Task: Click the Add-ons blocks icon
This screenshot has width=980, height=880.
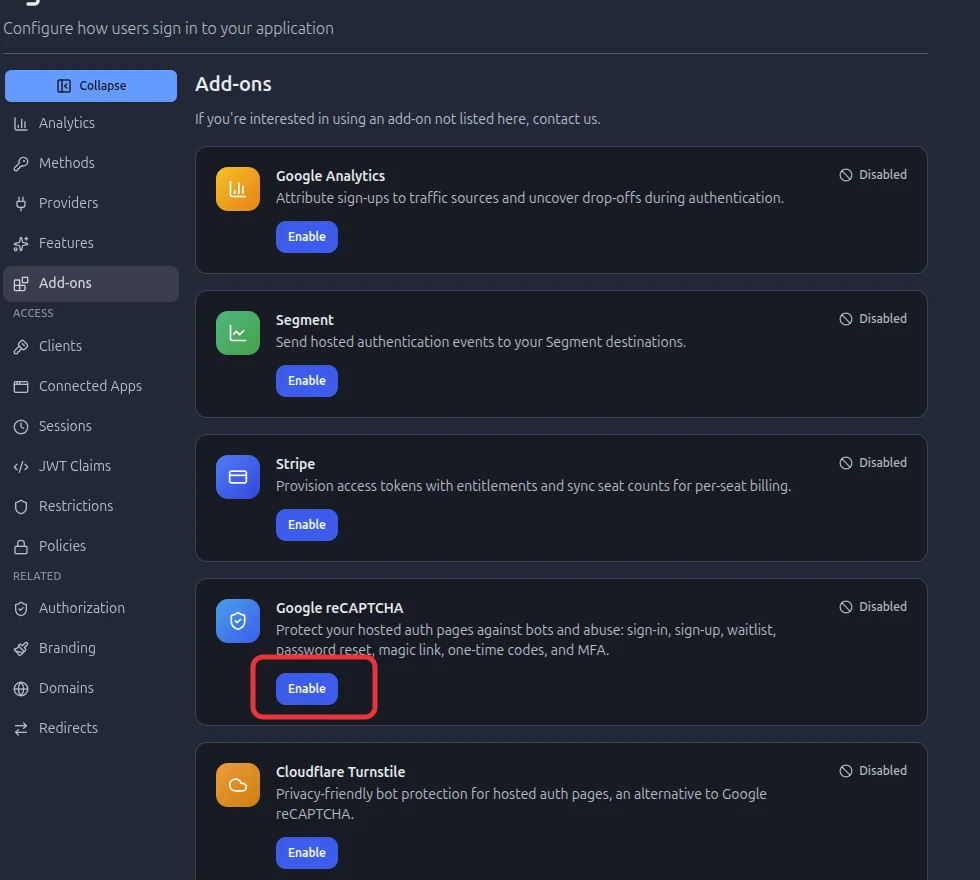Action: pos(21,284)
